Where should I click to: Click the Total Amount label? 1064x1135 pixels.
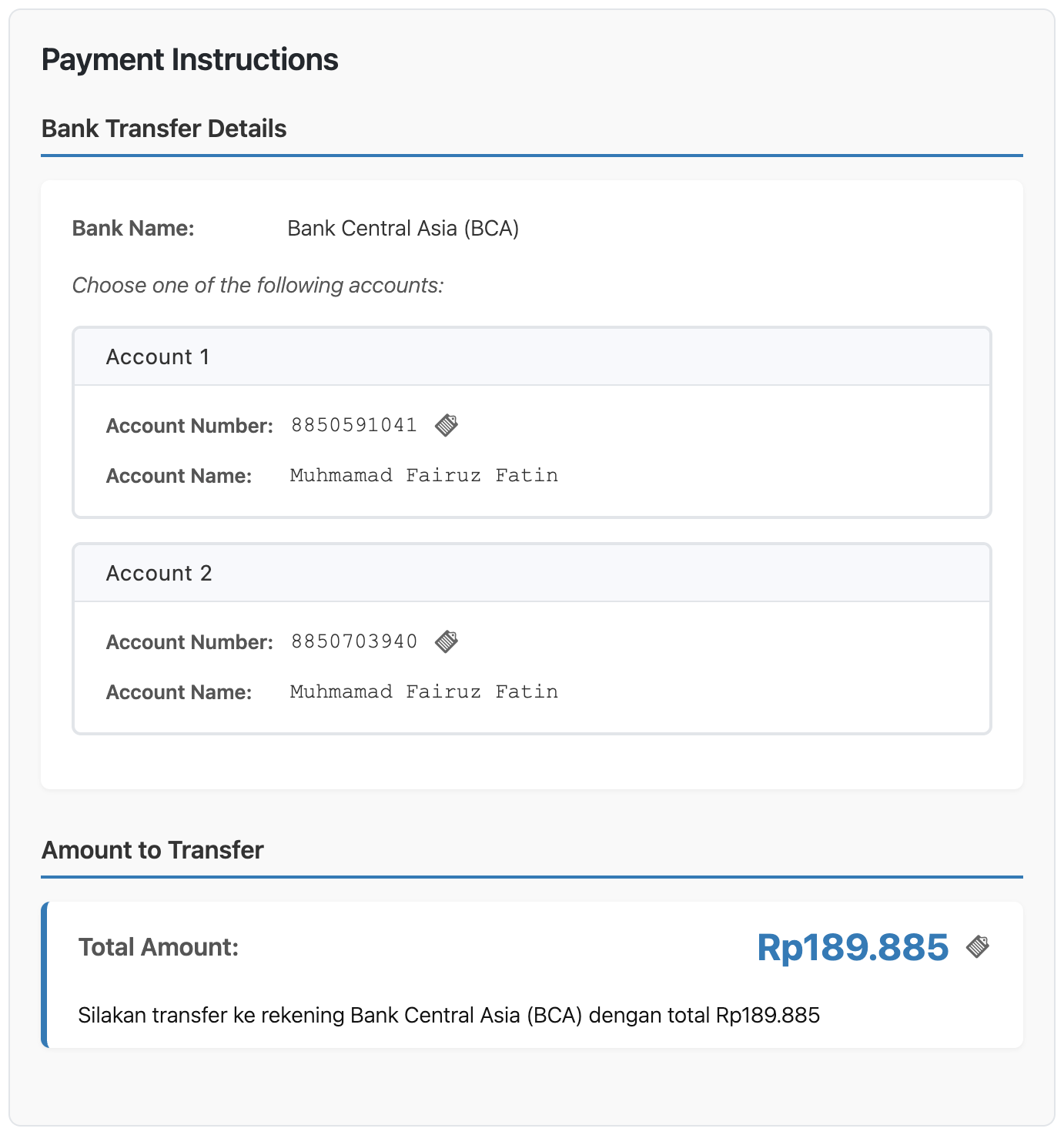click(159, 947)
